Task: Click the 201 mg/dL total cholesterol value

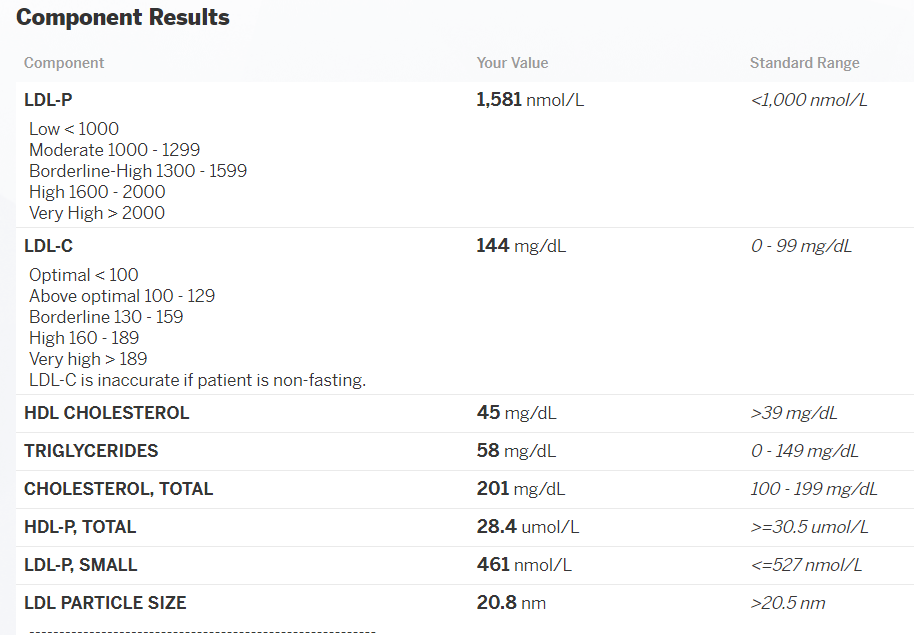Action: point(521,489)
